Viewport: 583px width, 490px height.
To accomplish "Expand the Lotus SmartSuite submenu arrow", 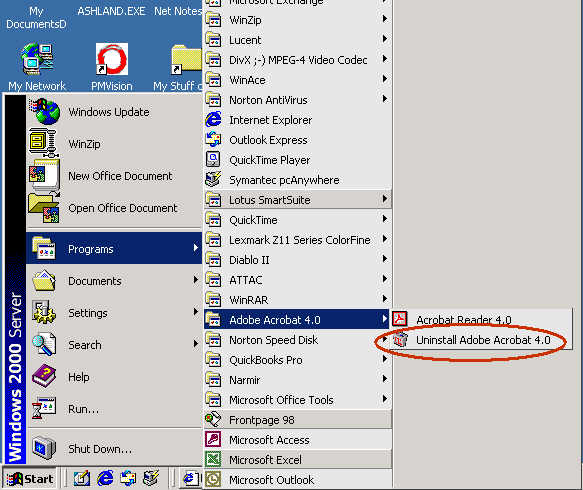I will click(385, 199).
